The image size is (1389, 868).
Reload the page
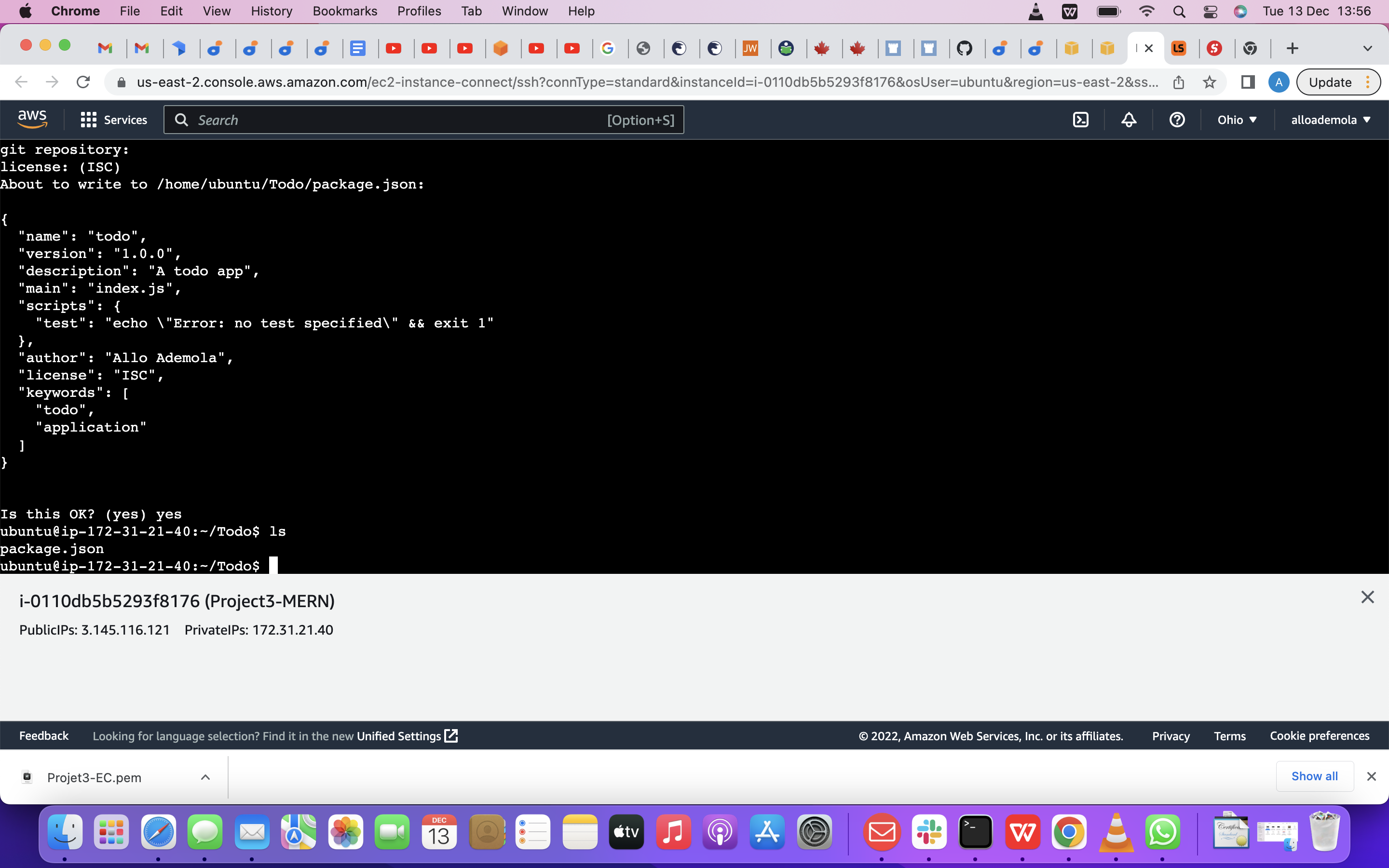(x=83, y=82)
